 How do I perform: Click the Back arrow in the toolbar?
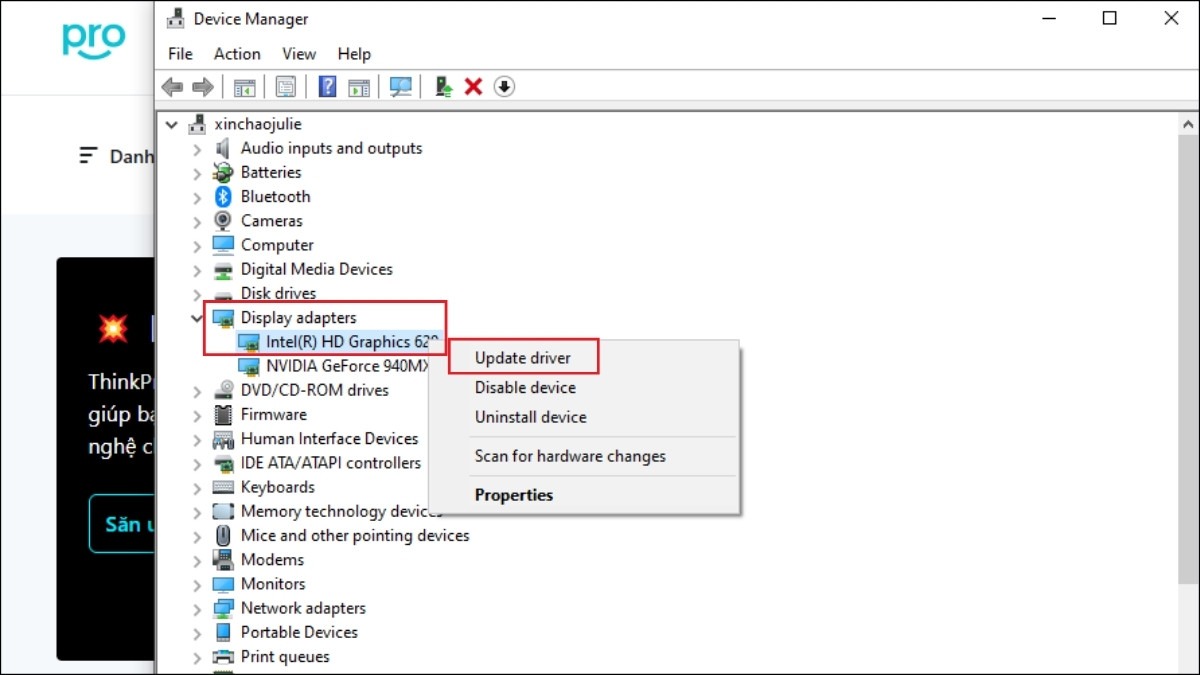click(173, 87)
